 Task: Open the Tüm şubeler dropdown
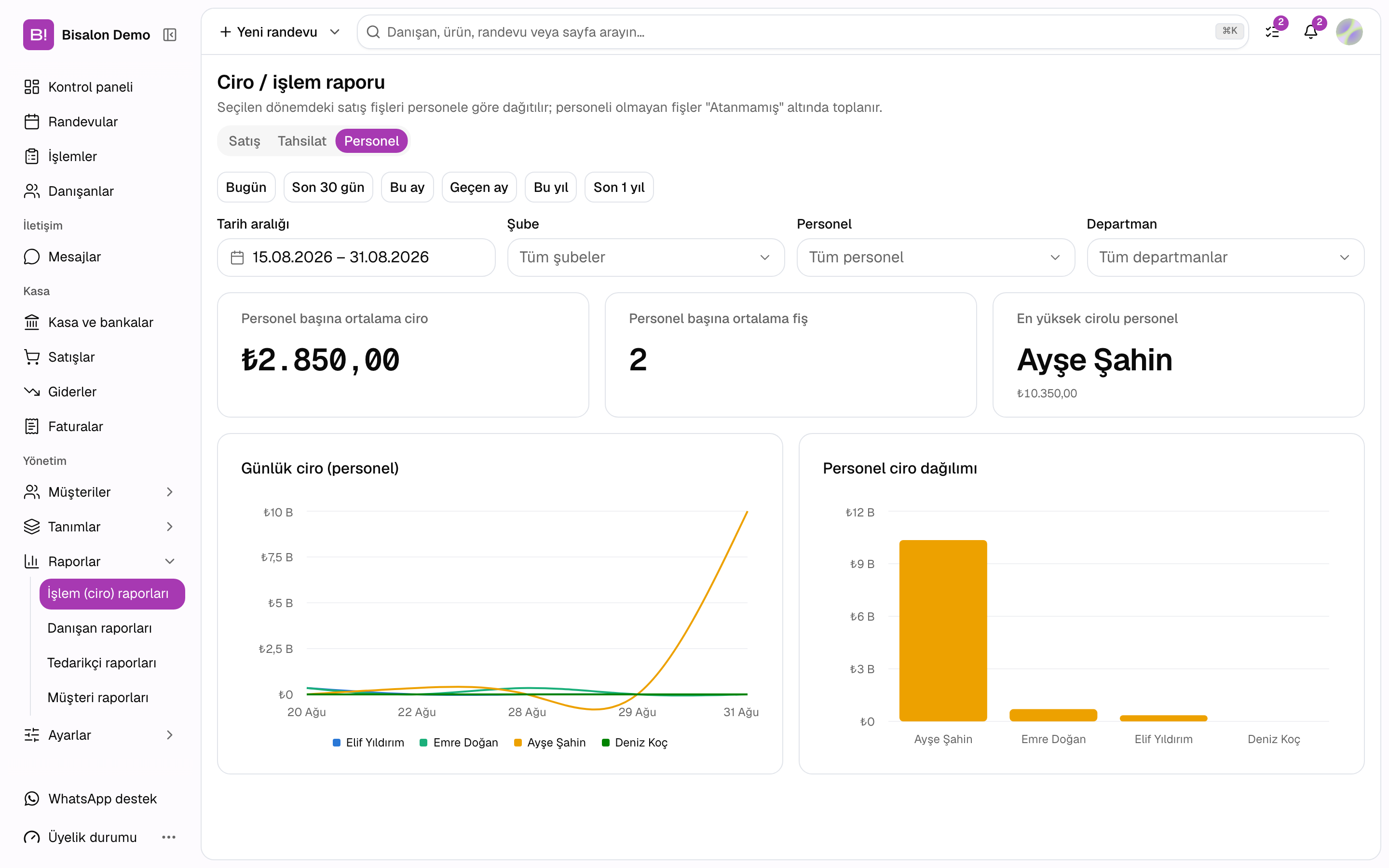[x=646, y=257]
